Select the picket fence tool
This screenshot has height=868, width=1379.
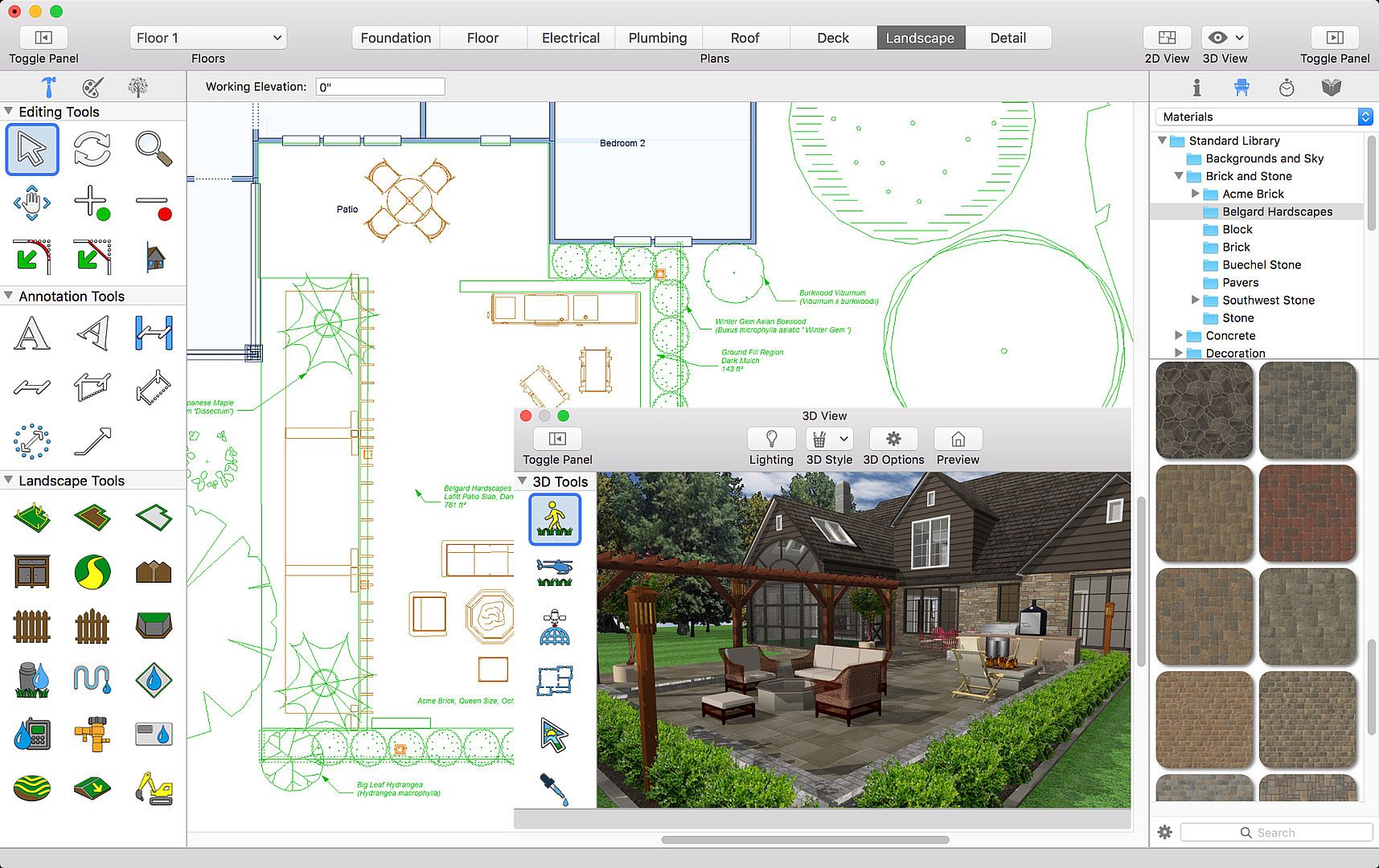coord(32,626)
